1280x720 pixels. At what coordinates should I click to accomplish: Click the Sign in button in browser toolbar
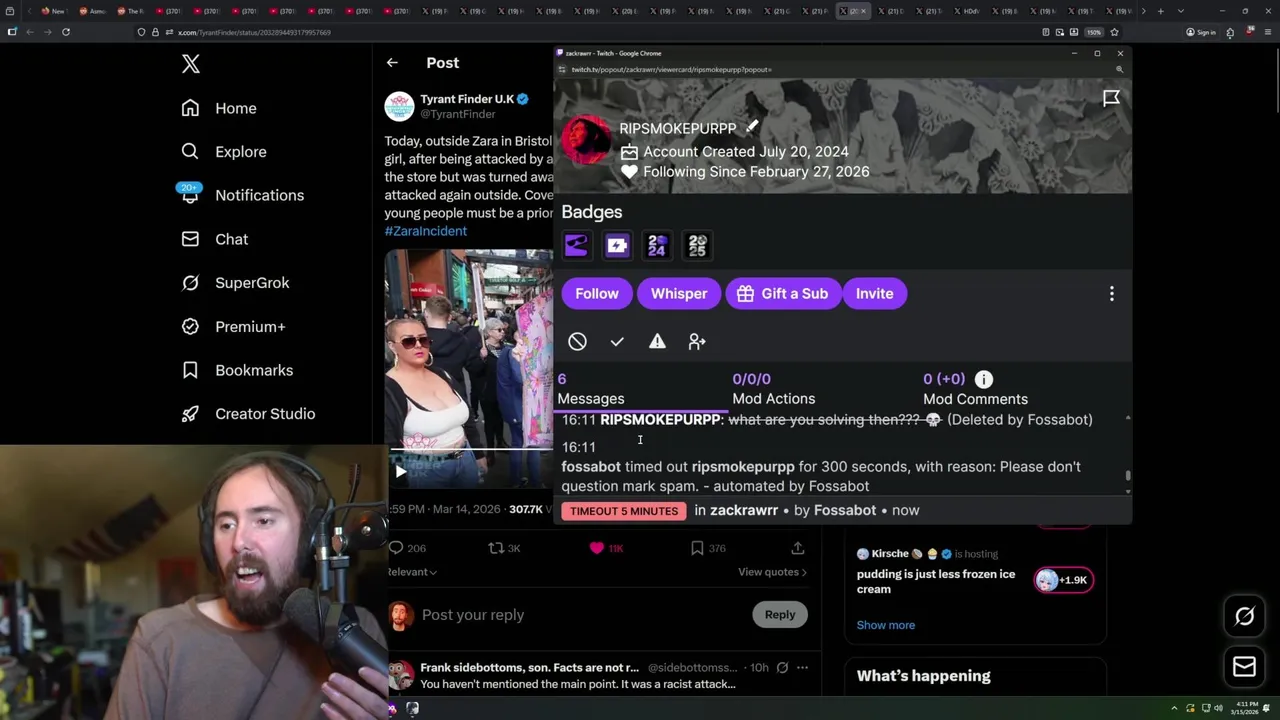click(1201, 32)
